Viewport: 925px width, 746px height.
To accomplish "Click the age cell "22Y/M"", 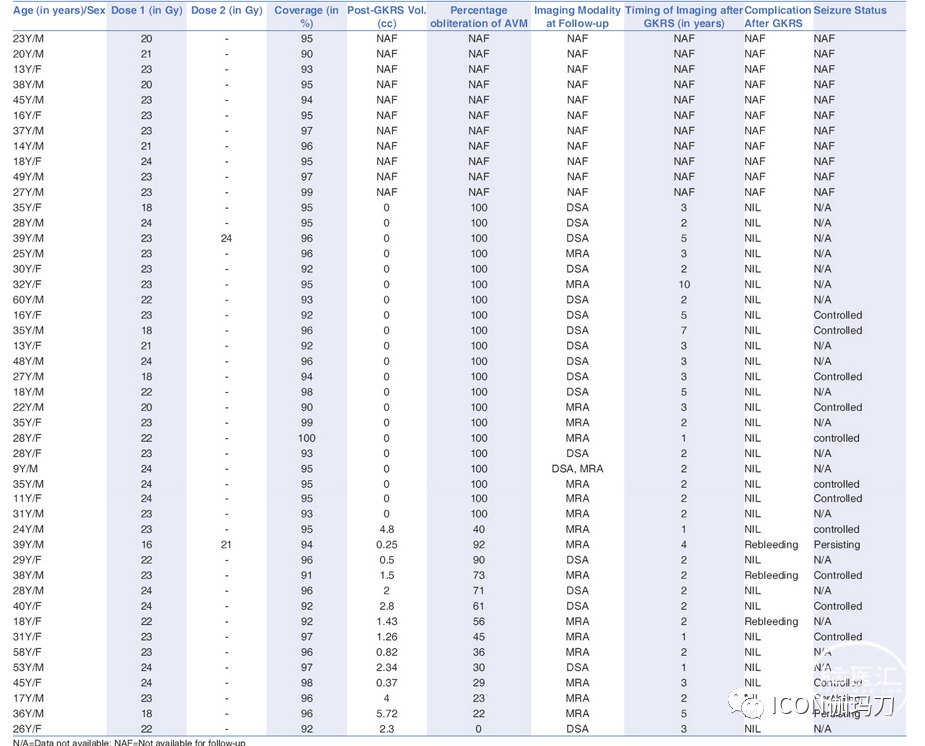I will [x=28, y=407].
